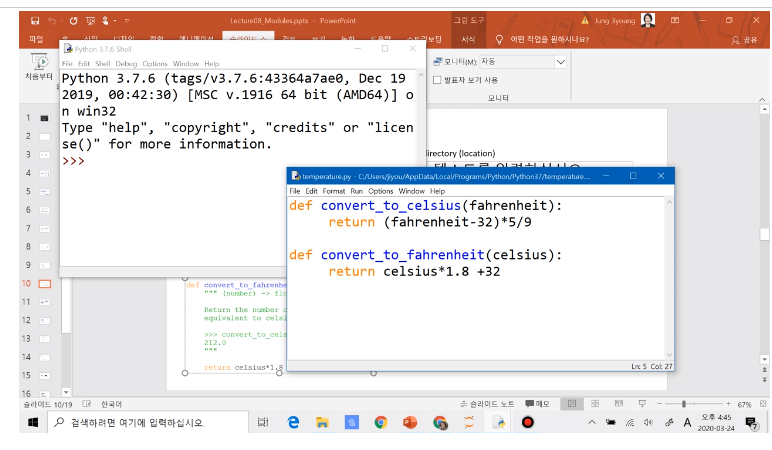
Task: Click 'return celsius*1.8 +32' line in editor
Action: click(x=414, y=271)
